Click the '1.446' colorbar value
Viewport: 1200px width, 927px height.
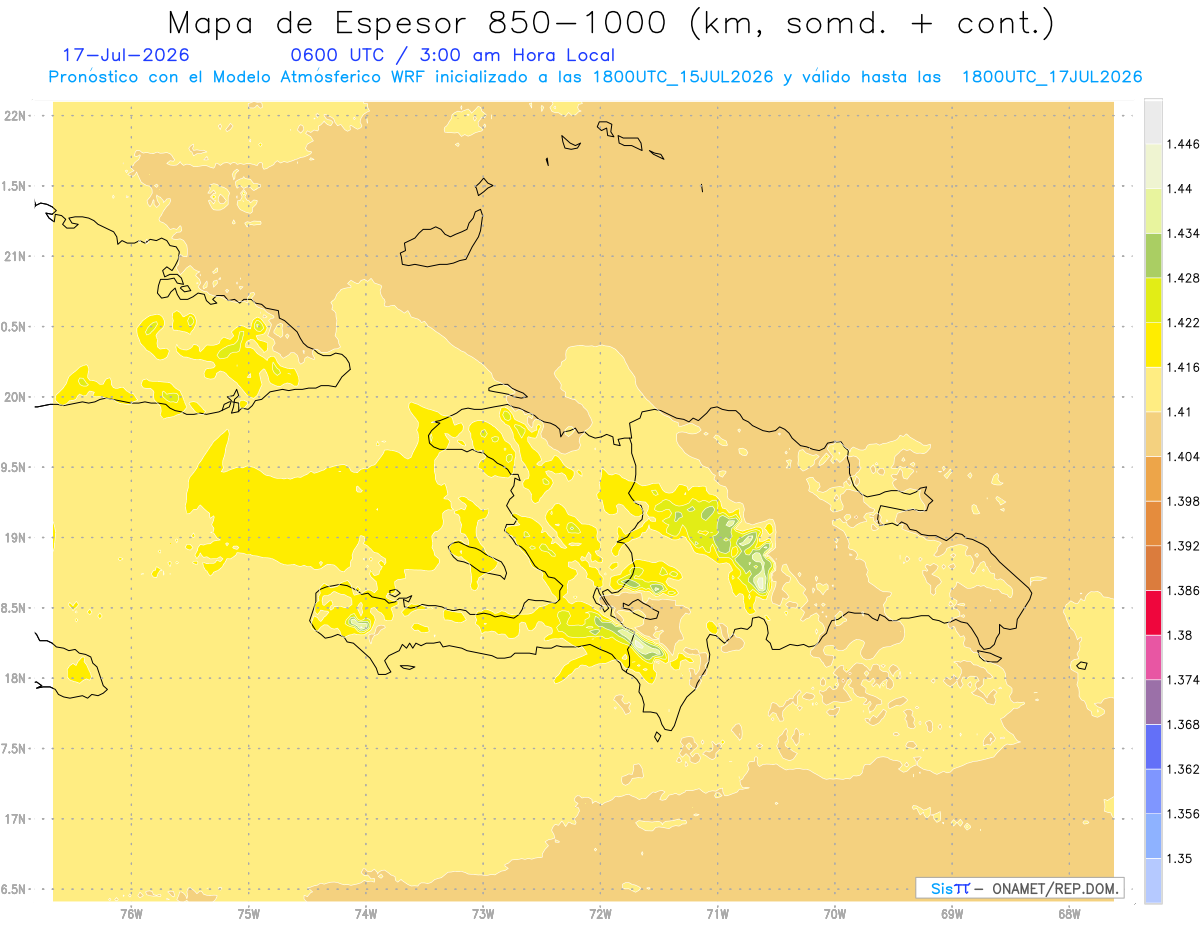click(1182, 144)
